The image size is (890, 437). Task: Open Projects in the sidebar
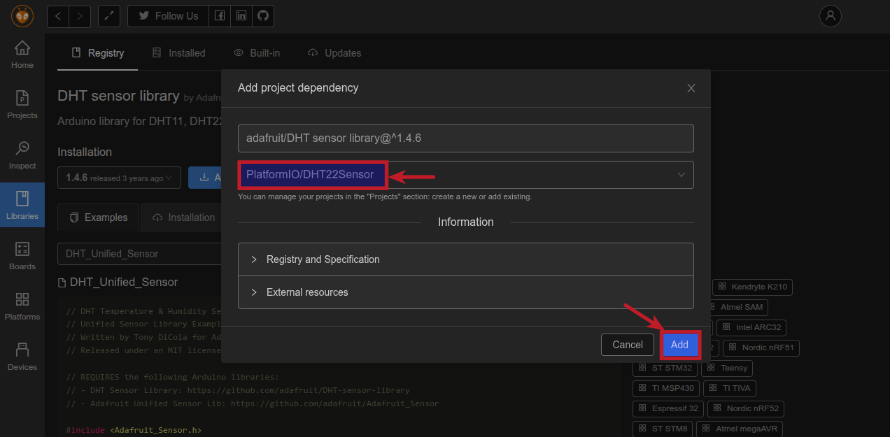tap(22, 103)
